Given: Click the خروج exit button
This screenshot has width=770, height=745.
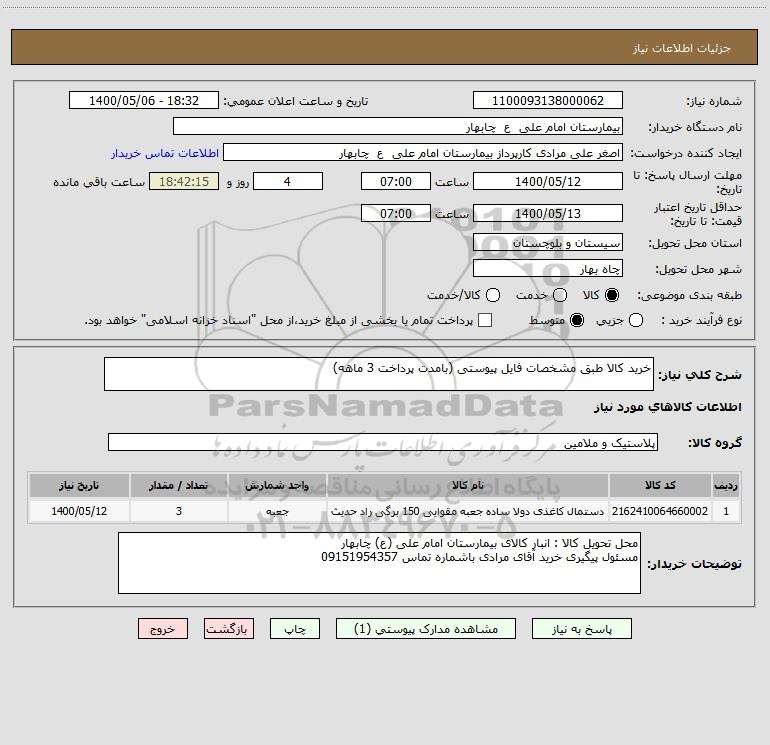Looking at the screenshot, I should coord(163,629).
